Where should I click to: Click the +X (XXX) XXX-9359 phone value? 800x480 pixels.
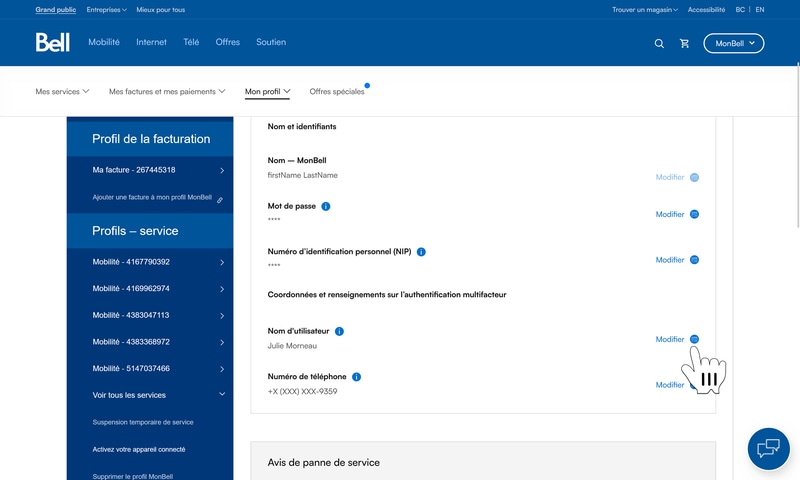click(x=303, y=392)
